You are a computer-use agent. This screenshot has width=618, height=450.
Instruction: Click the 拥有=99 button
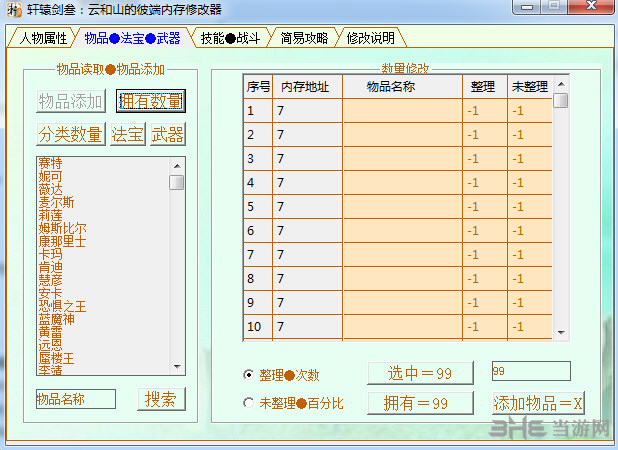tap(420, 403)
